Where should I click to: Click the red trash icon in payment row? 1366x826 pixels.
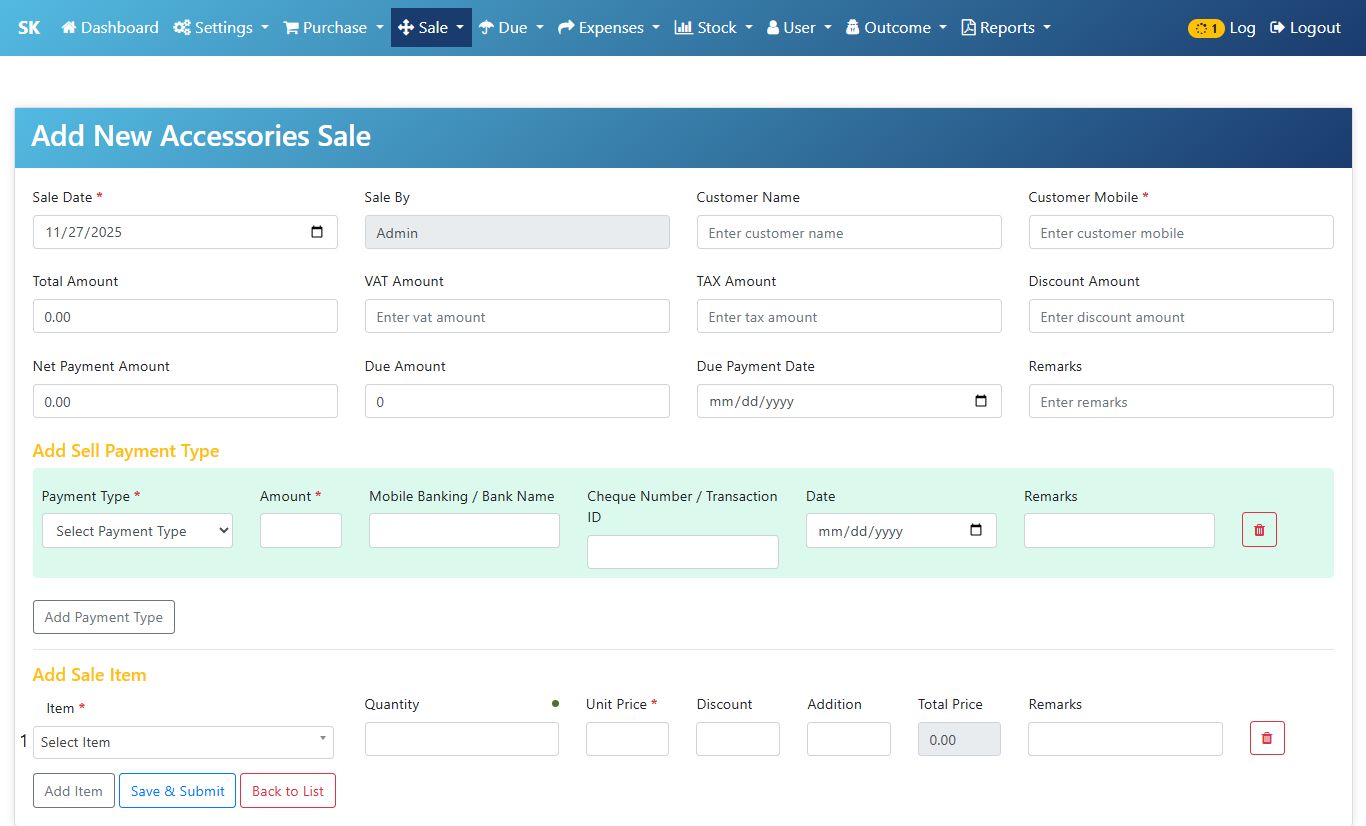click(1259, 530)
